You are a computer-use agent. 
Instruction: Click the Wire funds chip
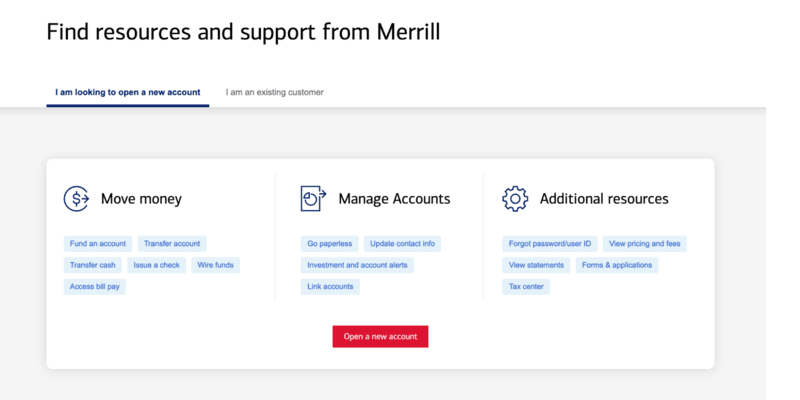pos(215,265)
